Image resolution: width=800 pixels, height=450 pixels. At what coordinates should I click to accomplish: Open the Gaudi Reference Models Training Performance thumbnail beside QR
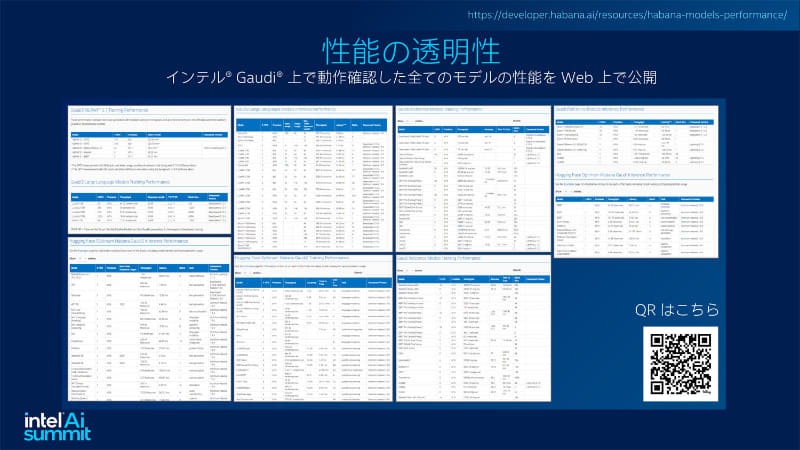[x=473, y=328]
